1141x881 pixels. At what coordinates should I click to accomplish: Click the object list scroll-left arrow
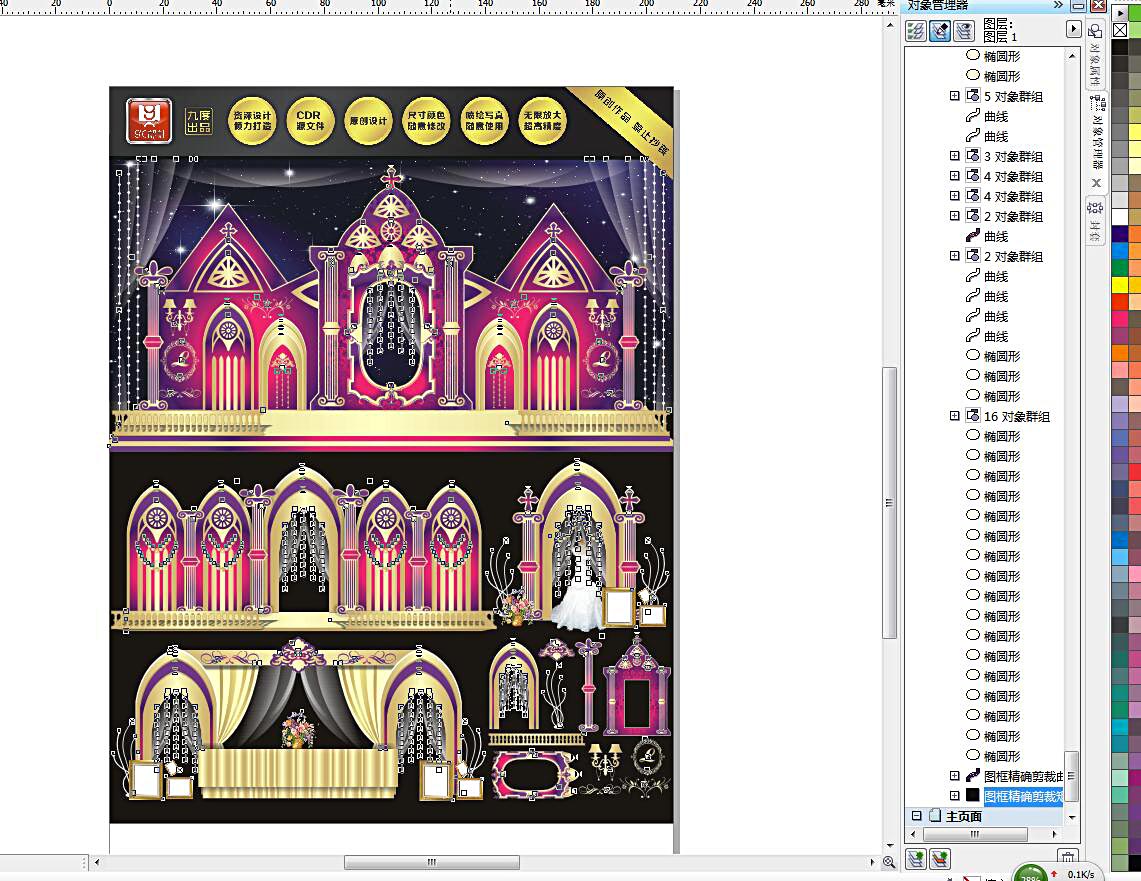pyautogui.click(x=913, y=834)
